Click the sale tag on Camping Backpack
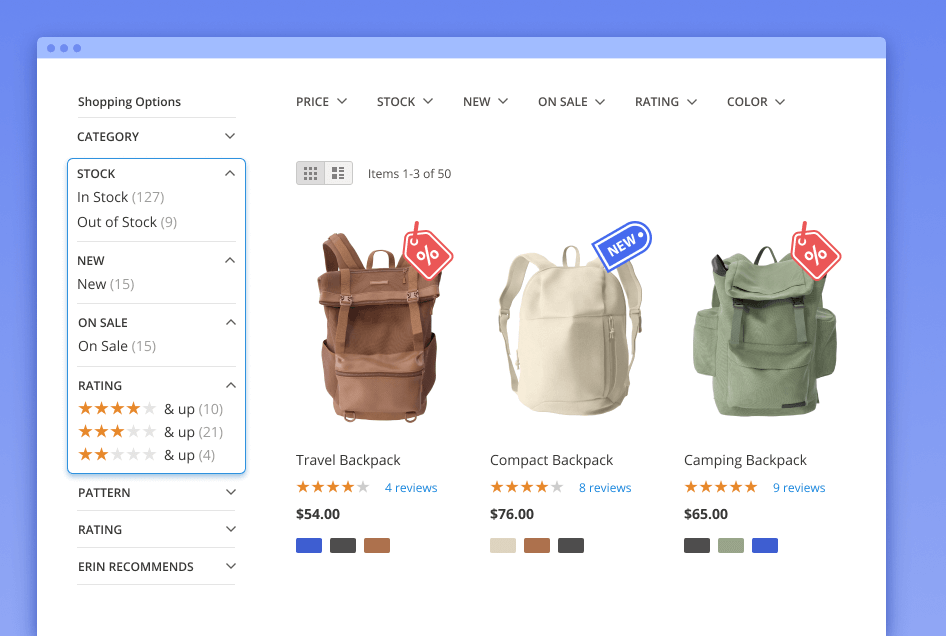 (x=815, y=252)
